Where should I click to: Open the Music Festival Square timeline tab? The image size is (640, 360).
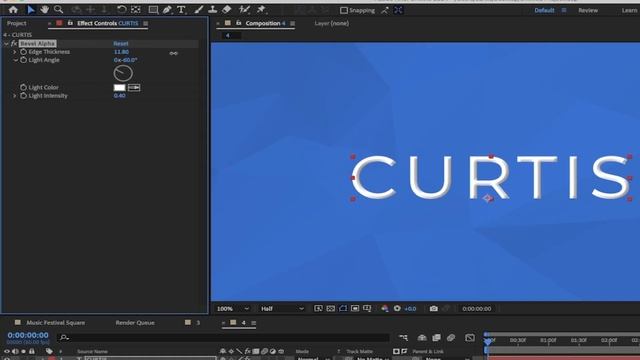[56, 322]
